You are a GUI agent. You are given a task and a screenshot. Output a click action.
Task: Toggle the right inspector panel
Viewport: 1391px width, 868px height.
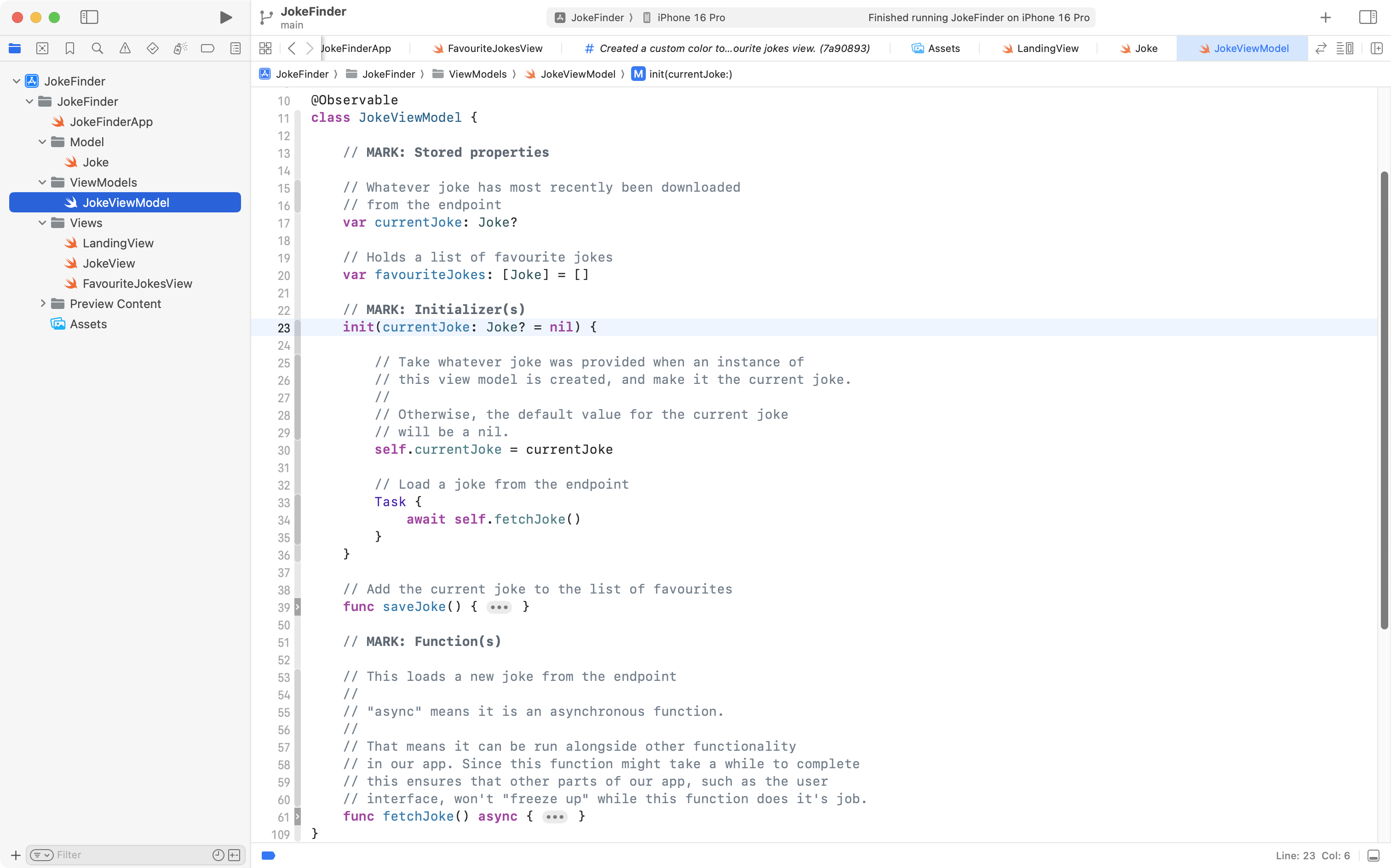pyautogui.click(x=1368, y=17)
